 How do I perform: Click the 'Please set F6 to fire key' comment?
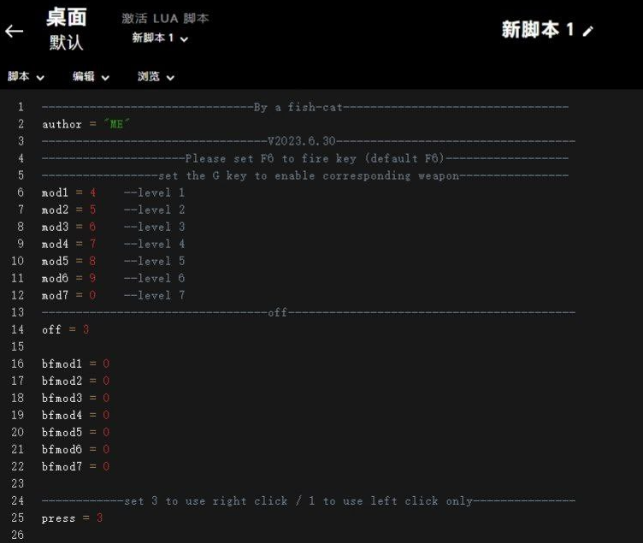[x=305, y=159]
